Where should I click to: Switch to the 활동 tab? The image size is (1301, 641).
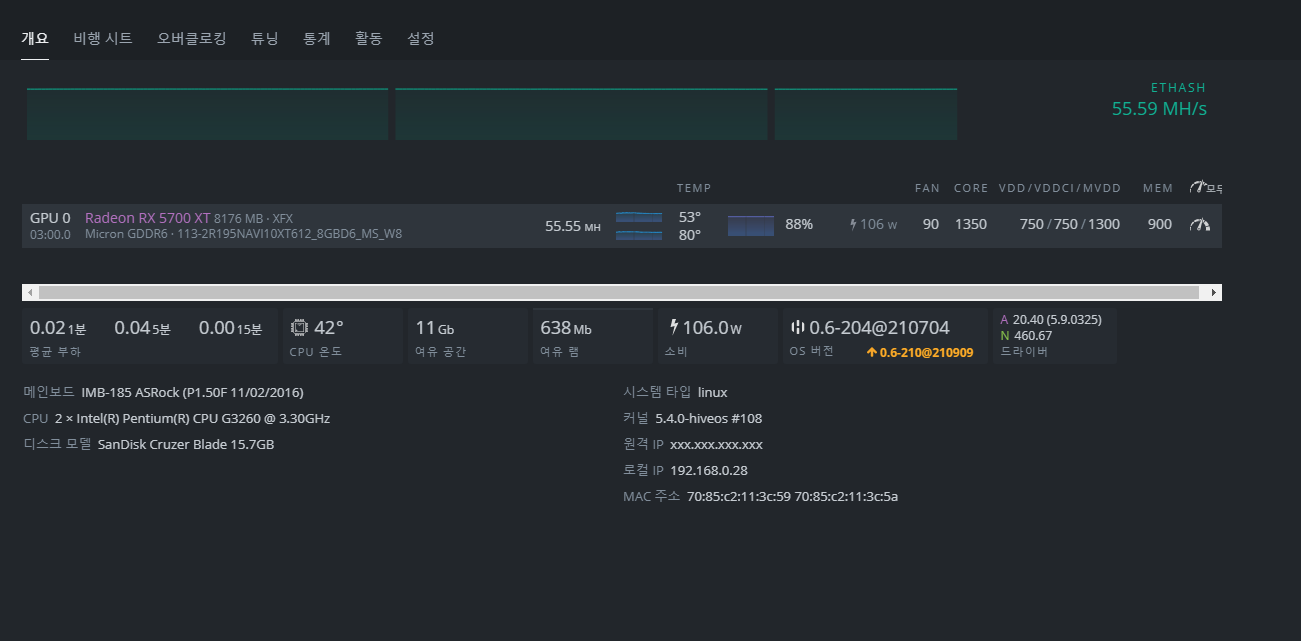pos(369,38)
